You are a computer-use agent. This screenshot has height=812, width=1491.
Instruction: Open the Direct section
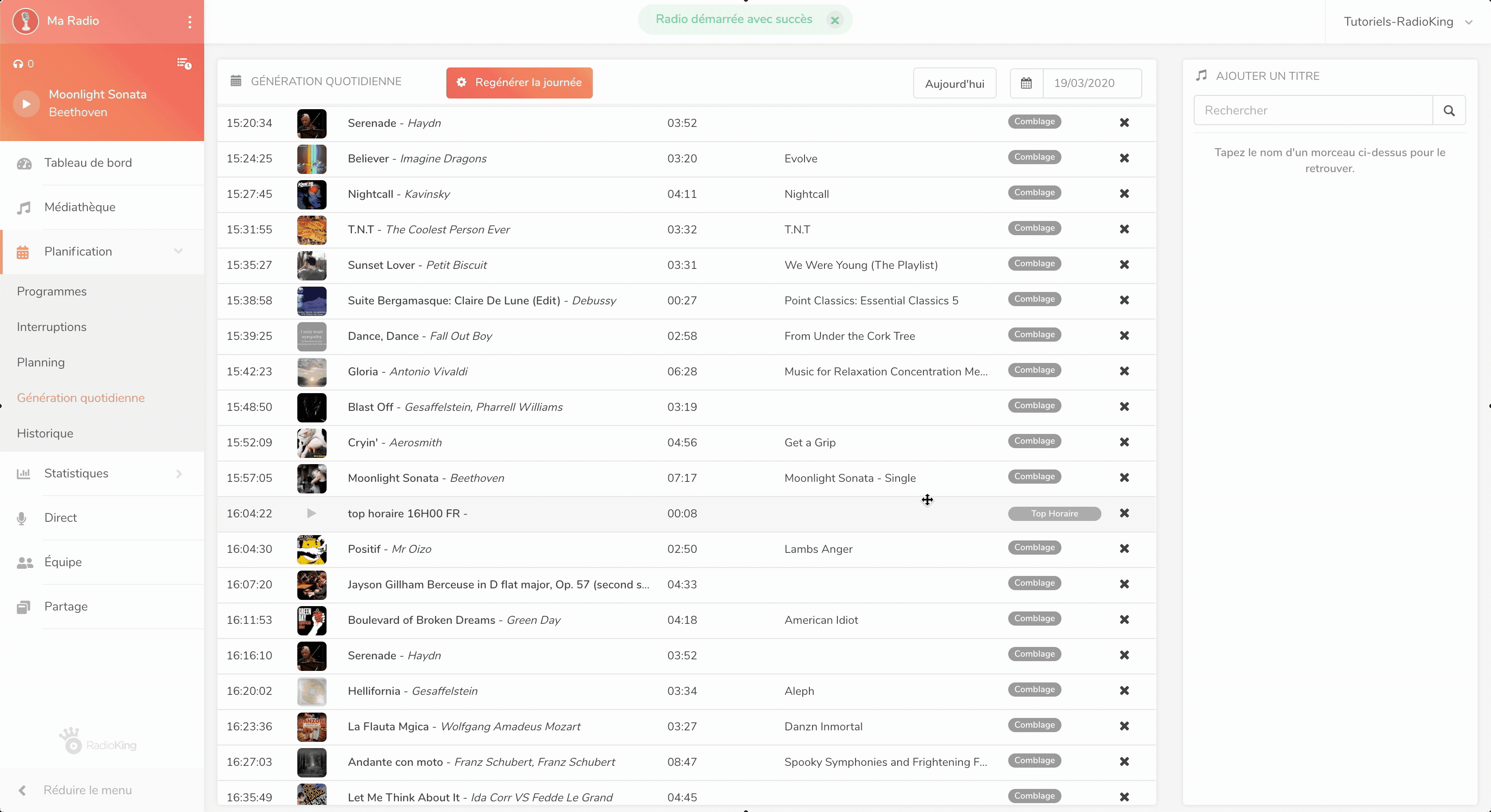60,518
